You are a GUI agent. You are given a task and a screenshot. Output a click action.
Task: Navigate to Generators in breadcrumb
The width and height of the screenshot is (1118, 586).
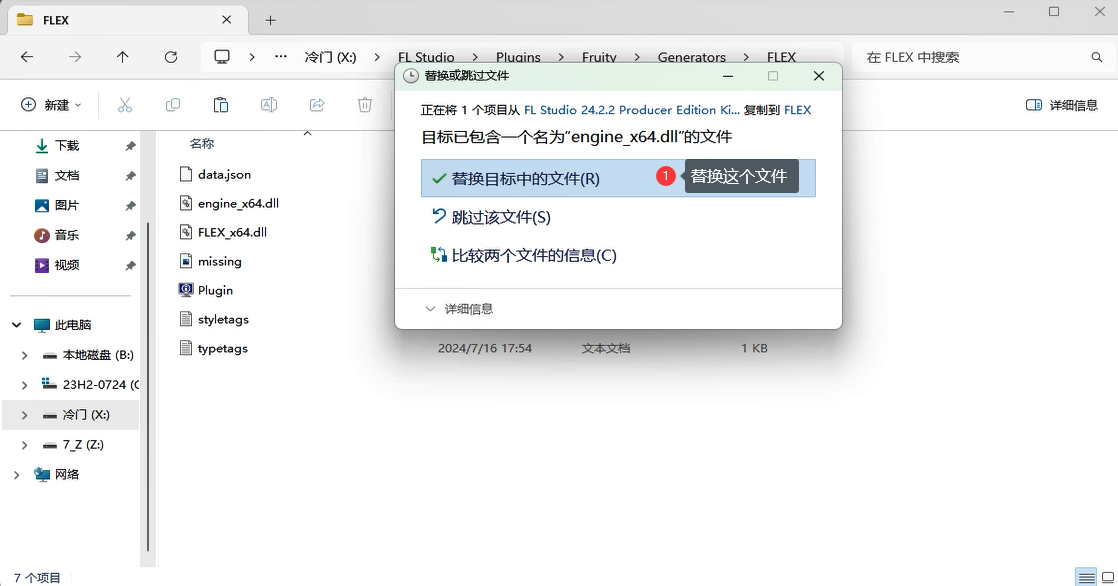(692, 57)
